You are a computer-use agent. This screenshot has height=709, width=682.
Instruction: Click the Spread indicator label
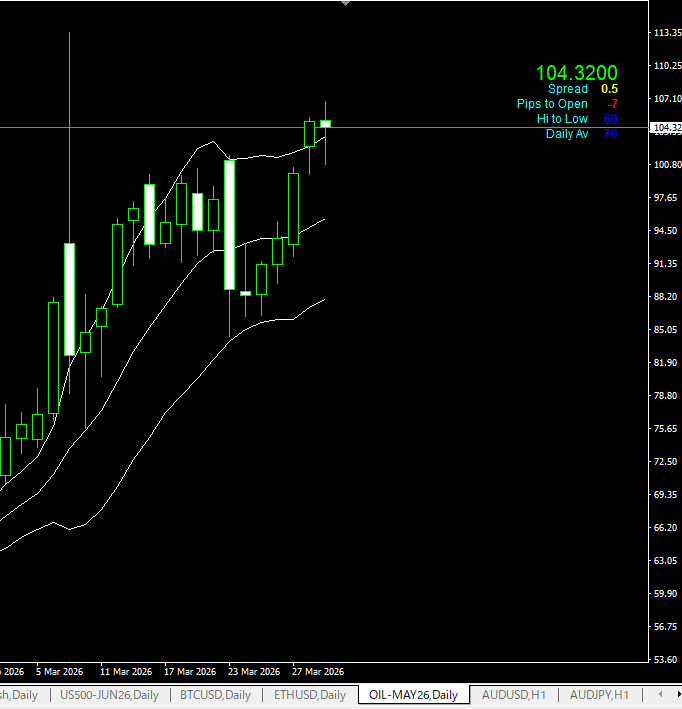[567, 89]
